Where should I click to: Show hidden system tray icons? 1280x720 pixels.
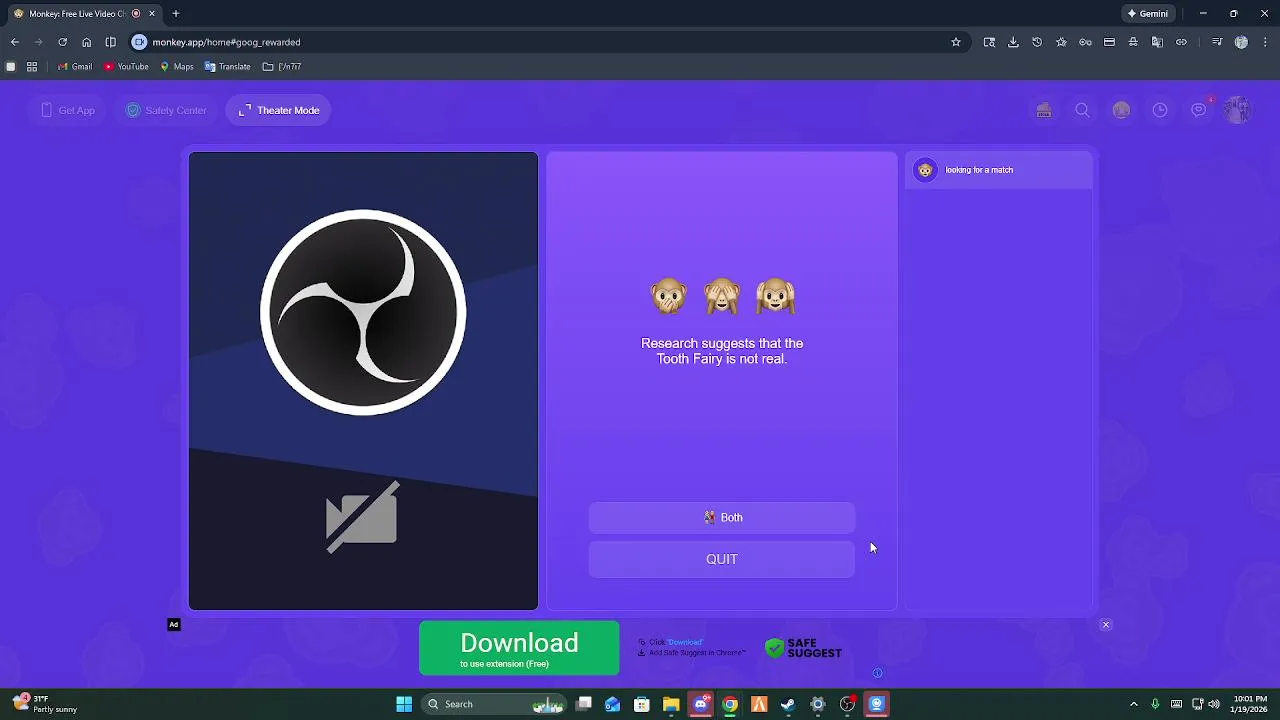click(1133, 704)
